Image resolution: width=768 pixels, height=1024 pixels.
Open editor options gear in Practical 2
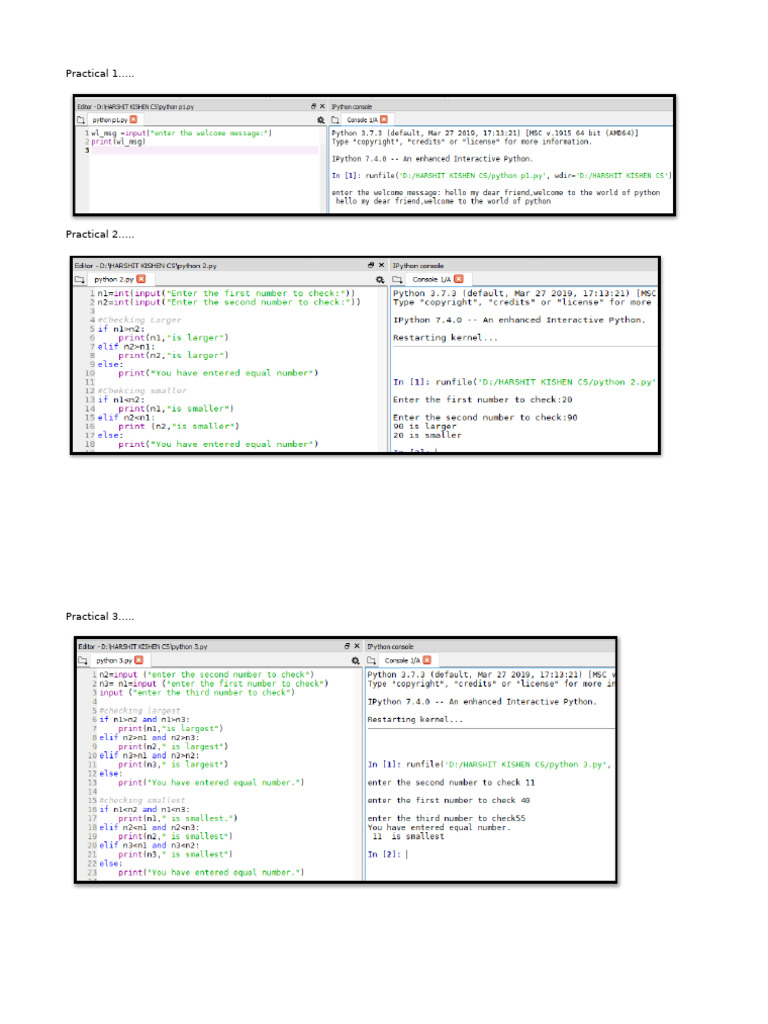(x=380, y=280)
